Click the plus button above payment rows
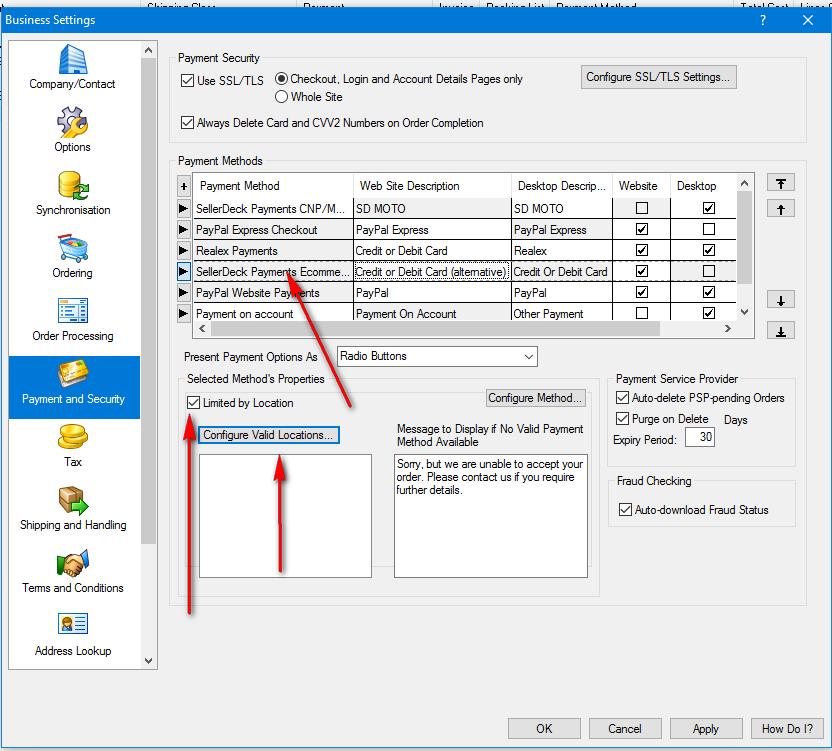 (184, 186)
